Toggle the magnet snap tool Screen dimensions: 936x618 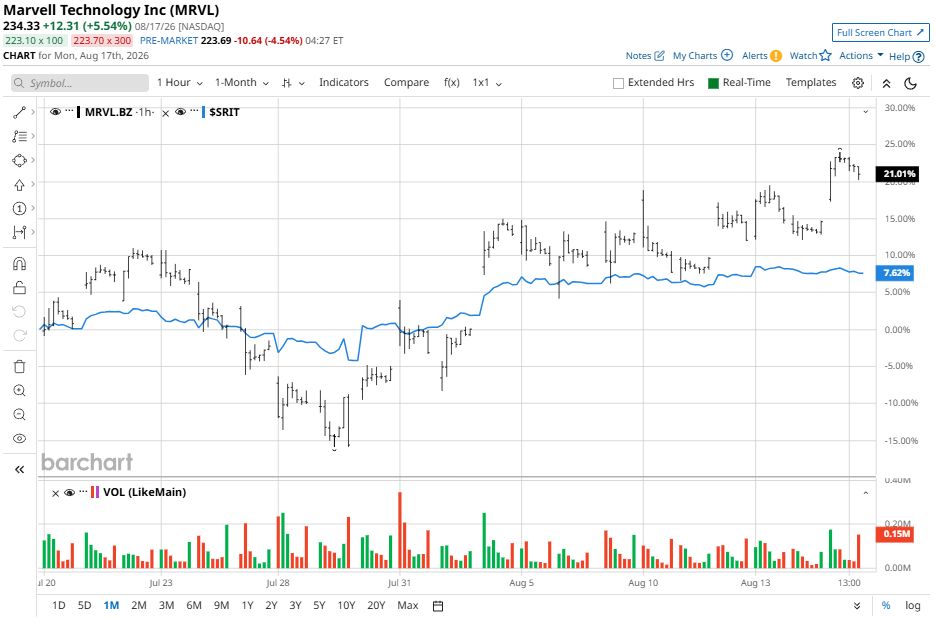pyautogui.click(x=19, y=263)
